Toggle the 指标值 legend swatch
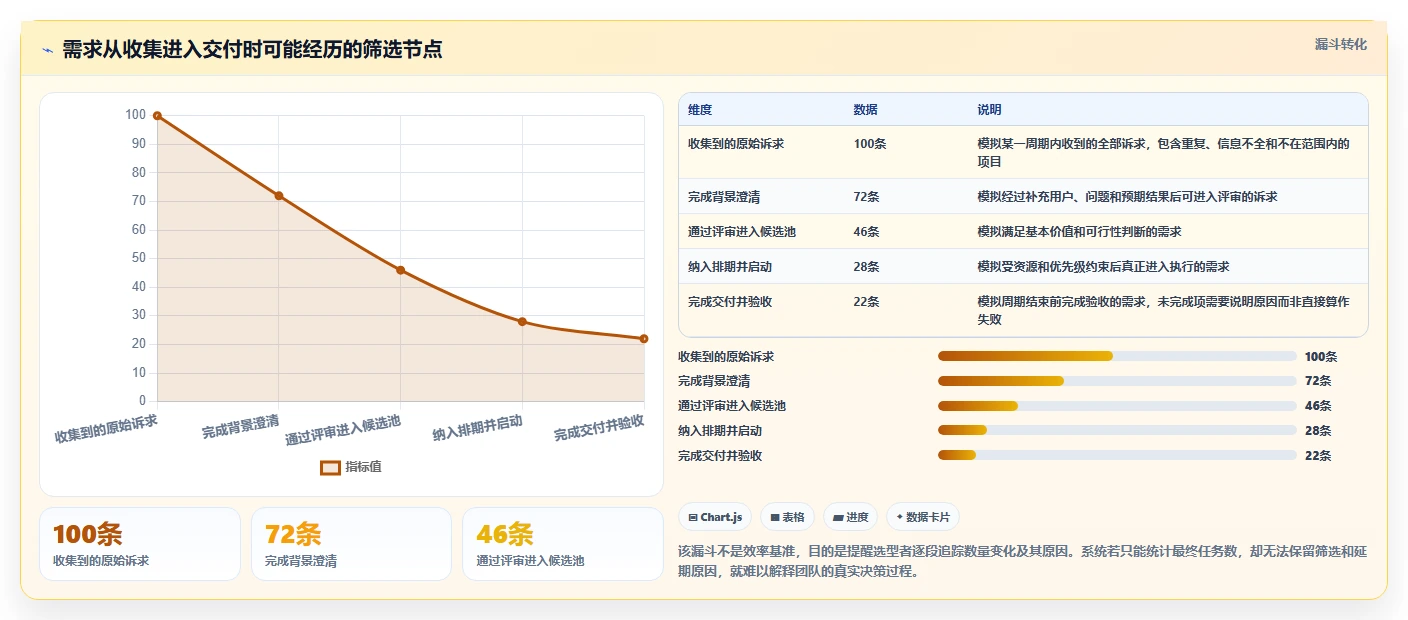 click(330, 467)
